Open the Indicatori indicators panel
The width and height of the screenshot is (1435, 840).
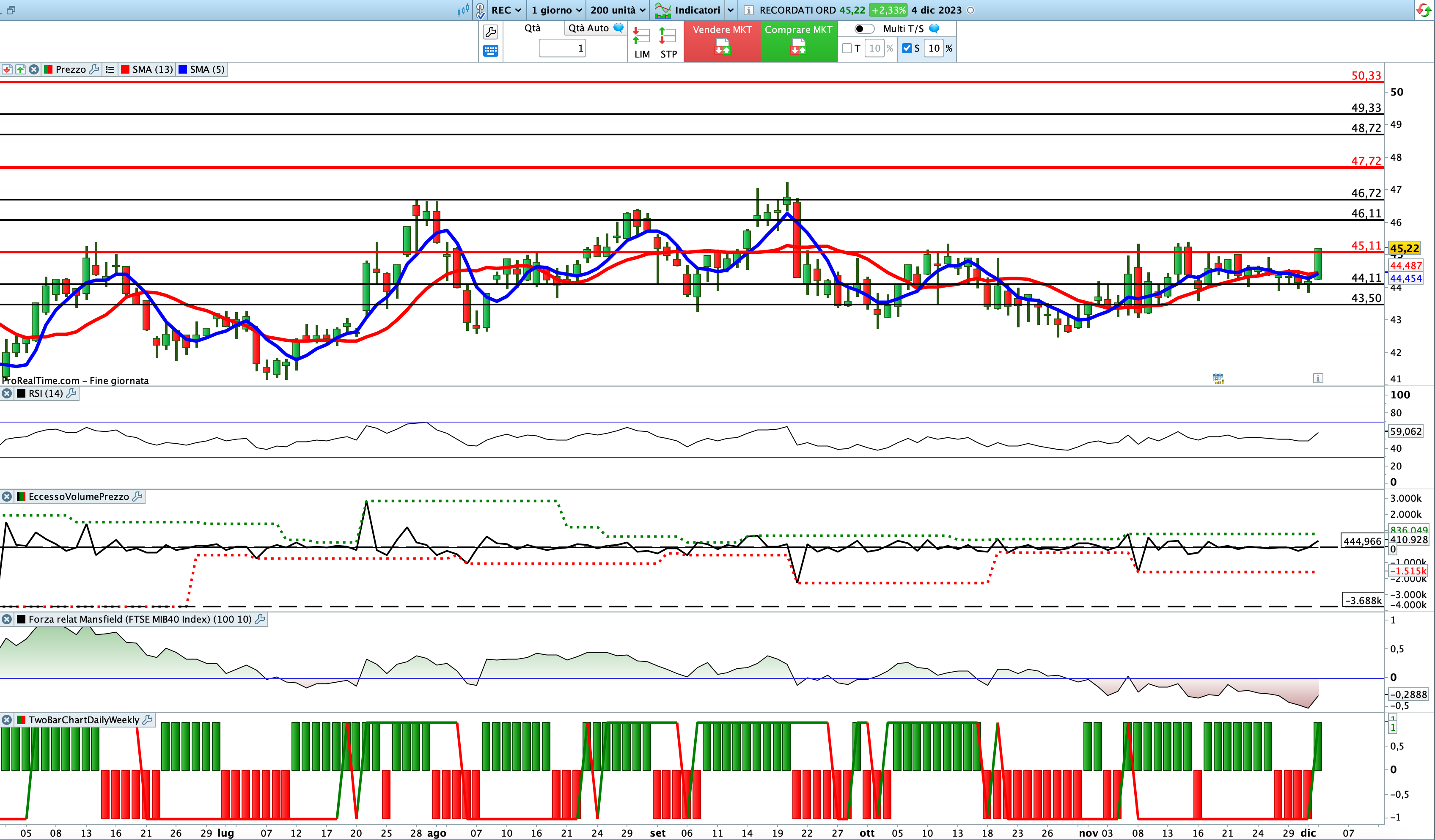687,10
